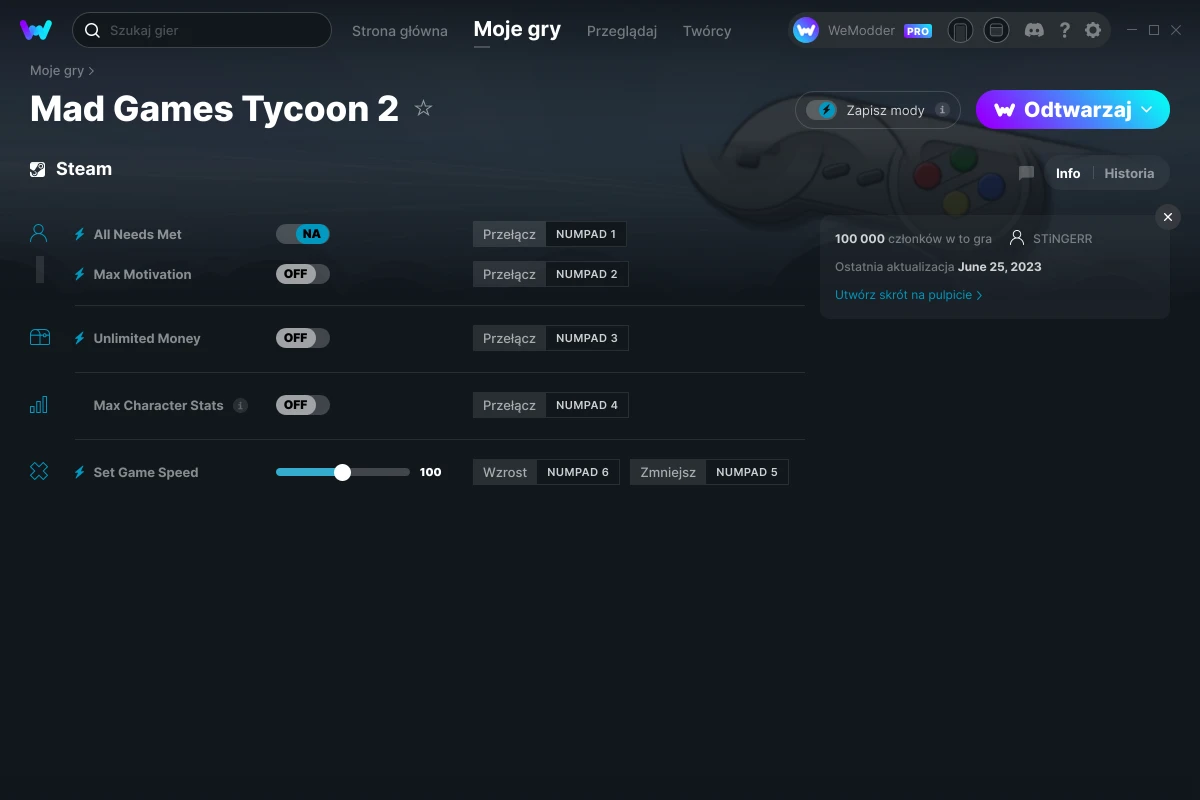Click Przełącz NUMPAD 4 hotkey button
The width and height of the screenshot is (1200, 800).
coord(551,405)
